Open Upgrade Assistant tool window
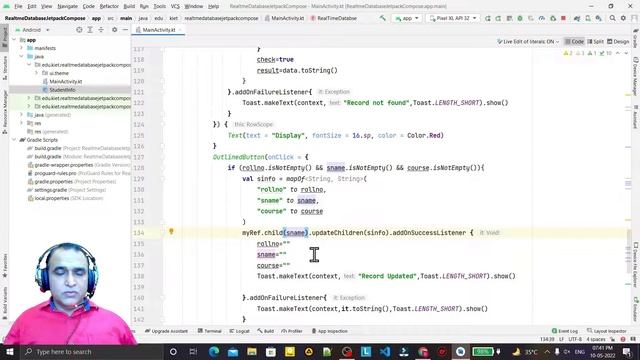Screen dimensions: 640x360 (167, 331)
